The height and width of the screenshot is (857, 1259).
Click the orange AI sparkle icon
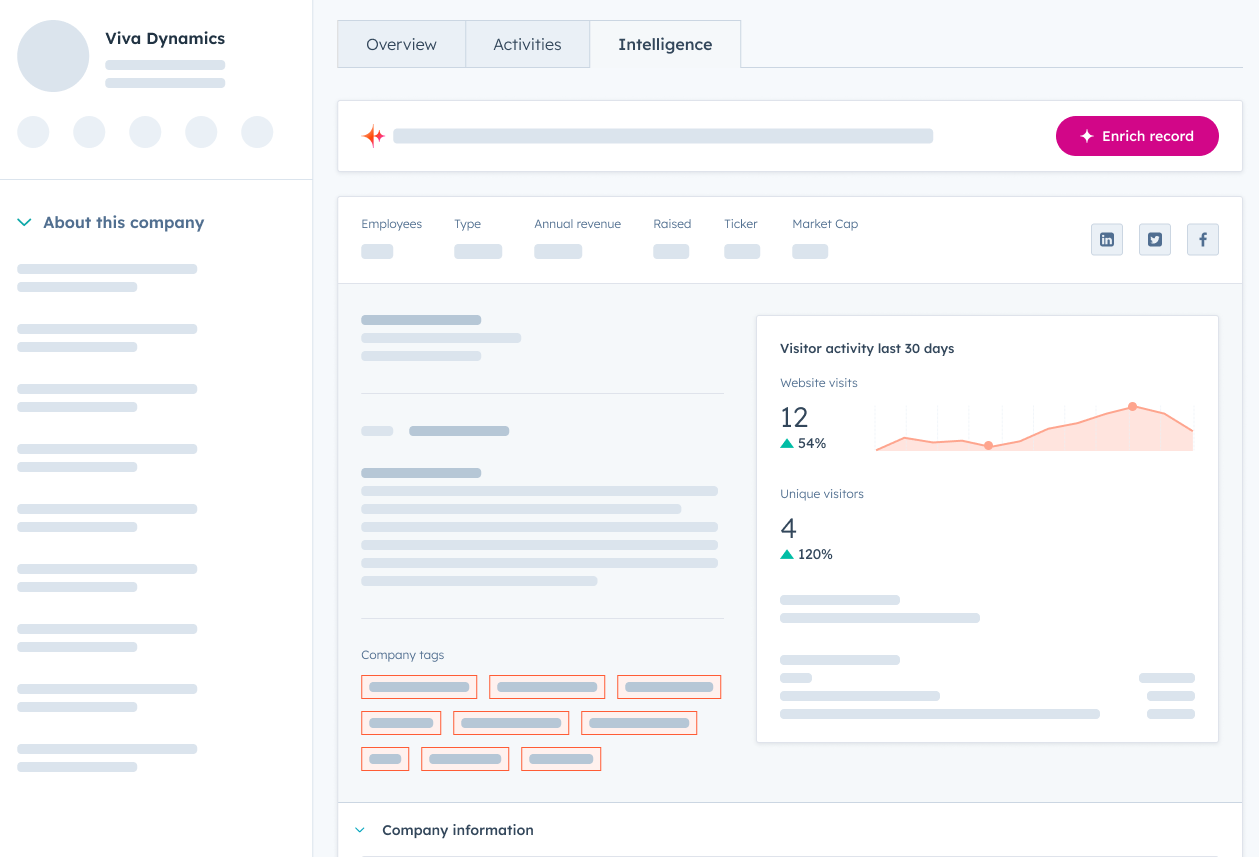(x=373, y=136)
